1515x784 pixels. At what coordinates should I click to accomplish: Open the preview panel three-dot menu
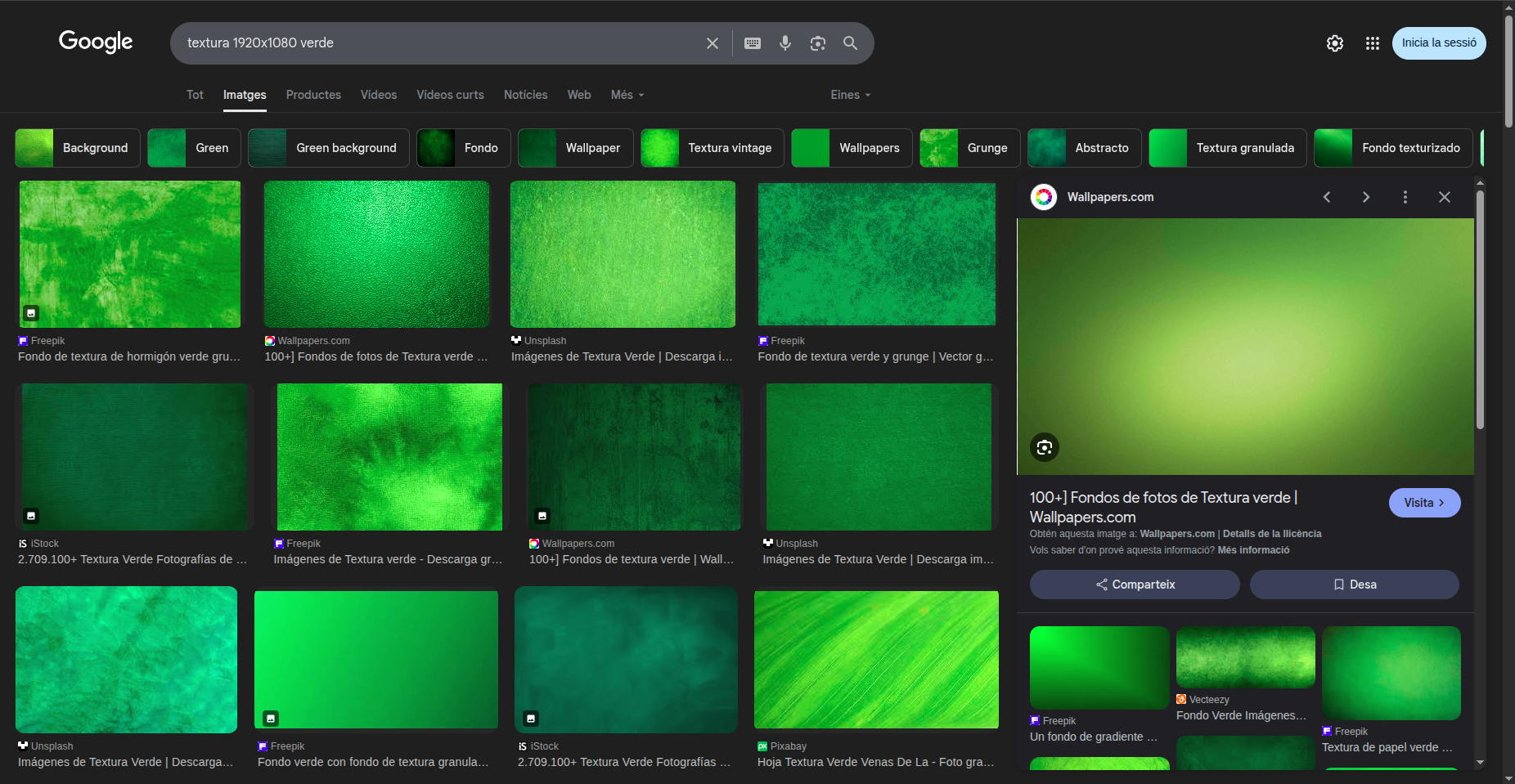1405,197
